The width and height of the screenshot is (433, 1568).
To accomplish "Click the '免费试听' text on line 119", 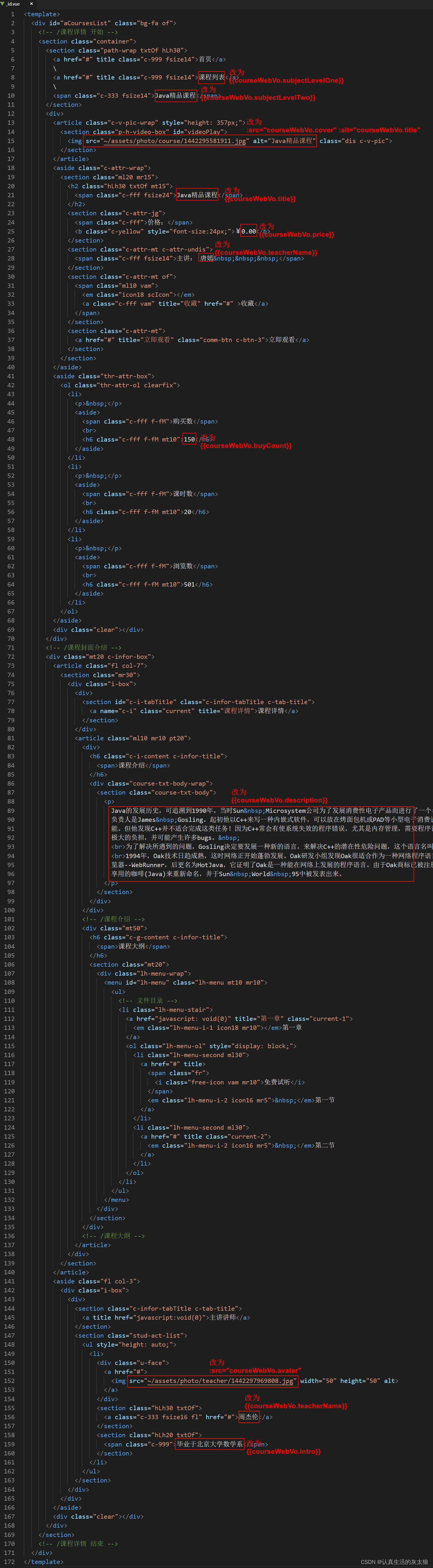I will [x=277, y=1082].
